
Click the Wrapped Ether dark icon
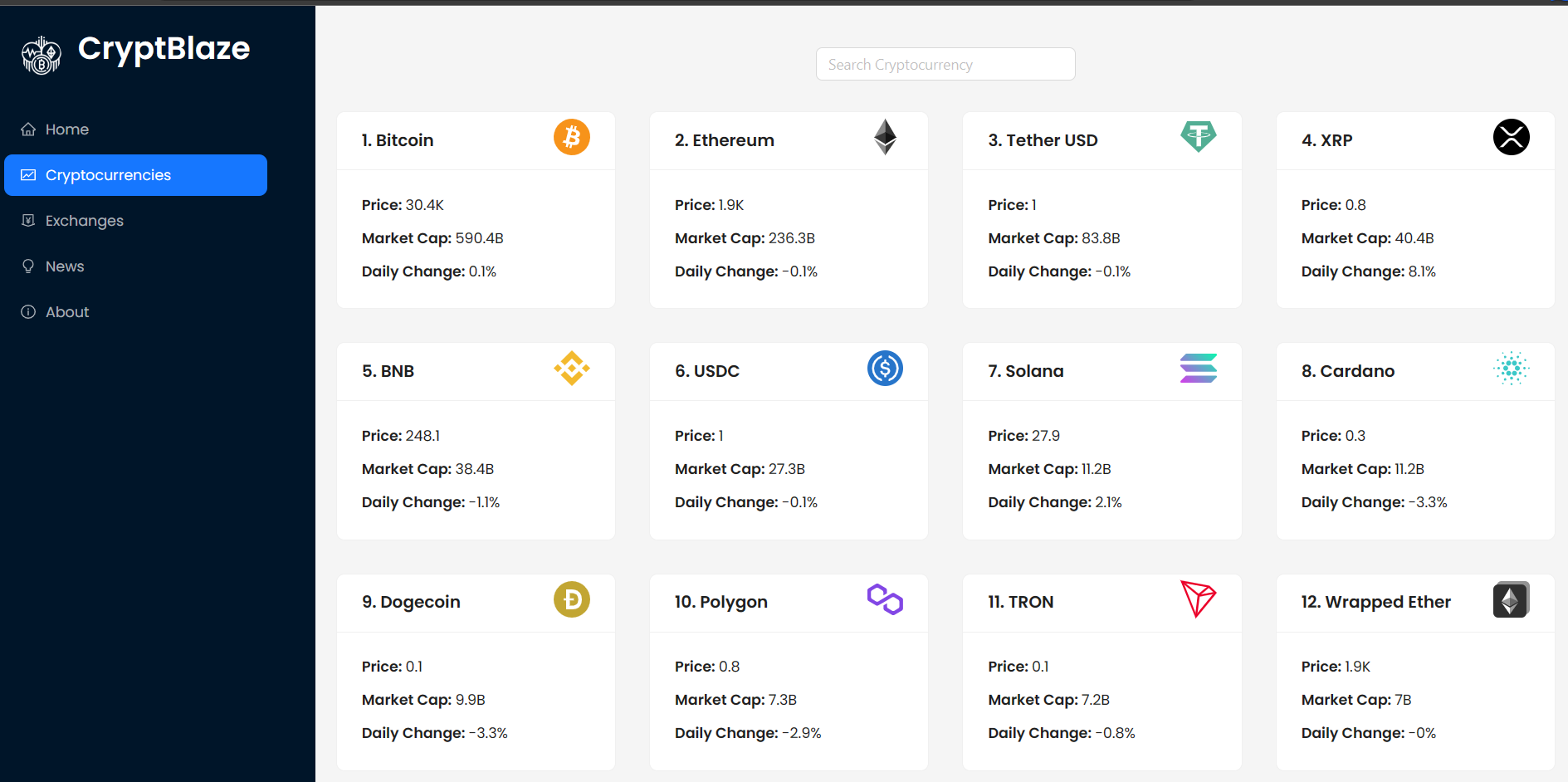point(1512,599)
